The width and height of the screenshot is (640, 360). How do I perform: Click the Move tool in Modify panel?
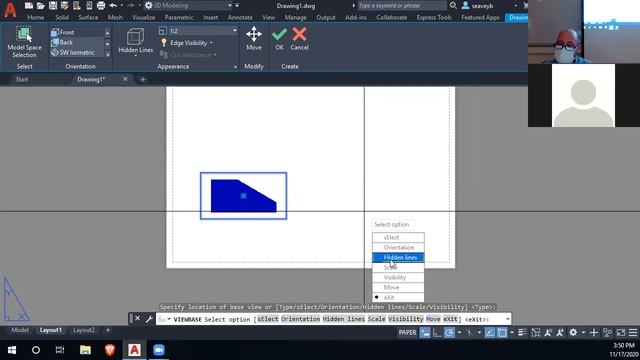tap(254, 39)
